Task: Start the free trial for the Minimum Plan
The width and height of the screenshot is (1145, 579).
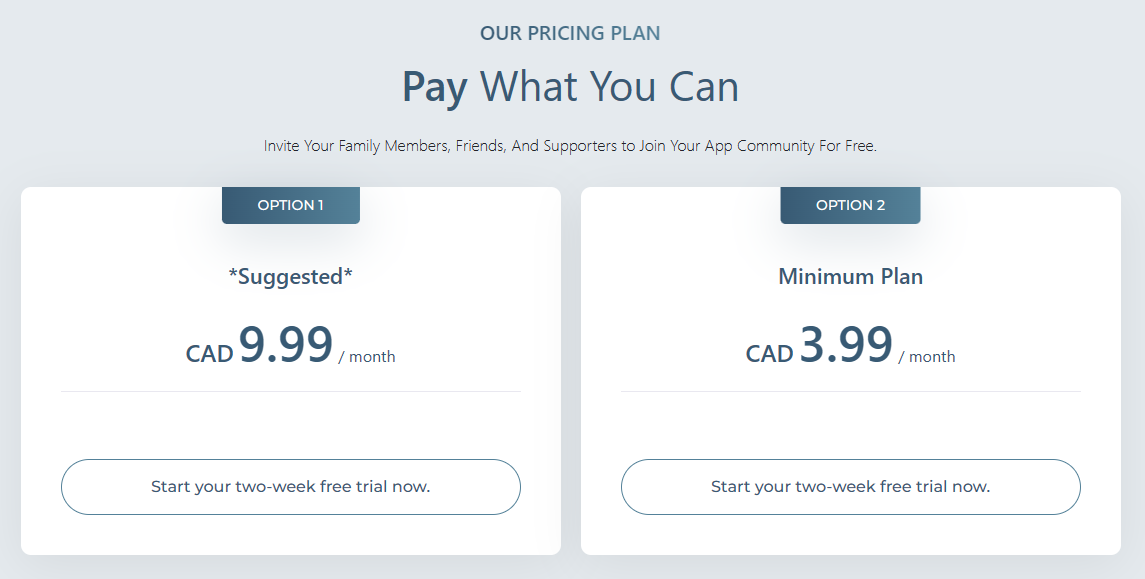Action: point(850,487)
